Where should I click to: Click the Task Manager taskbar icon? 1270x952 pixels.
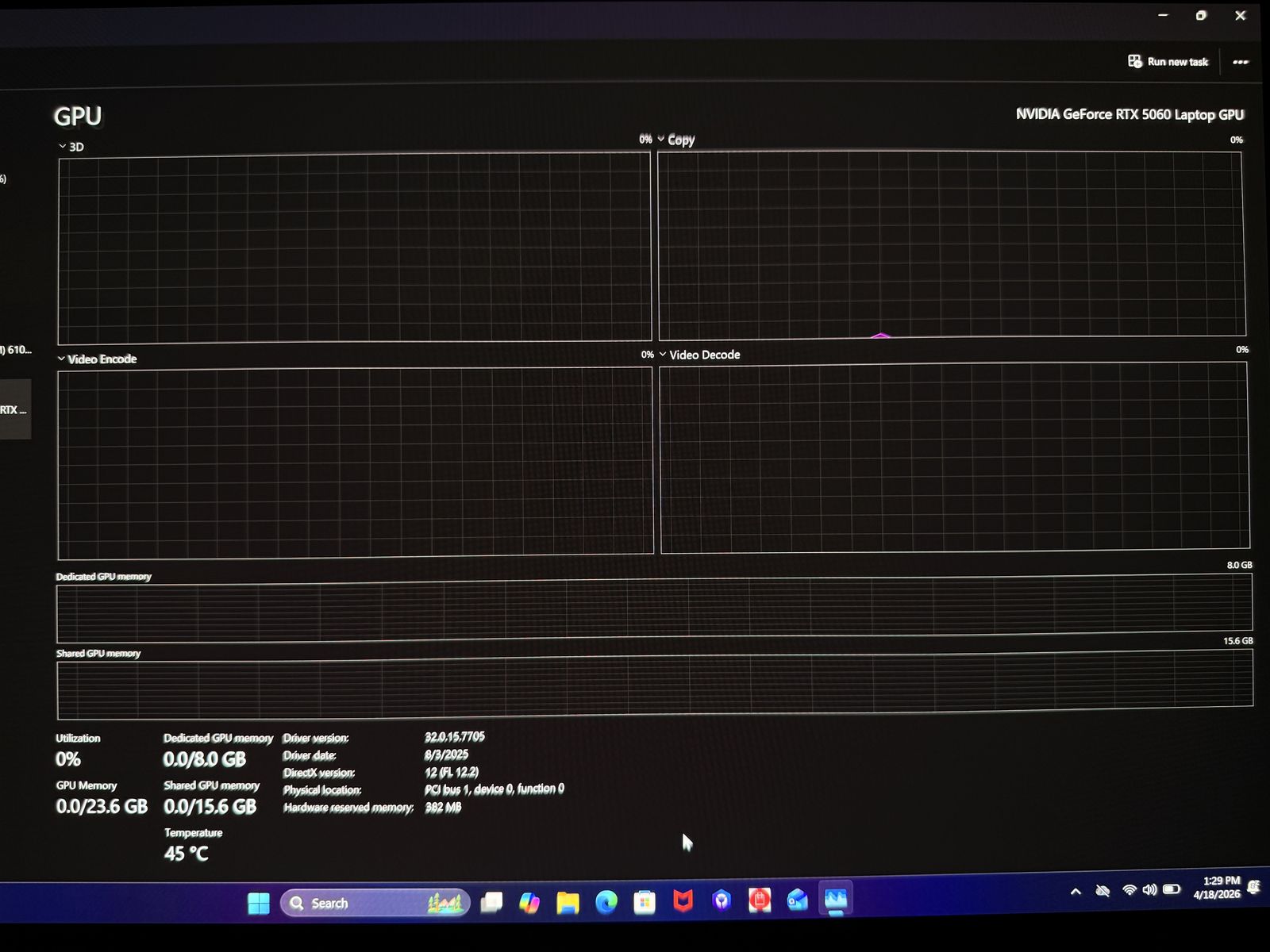[x=836, y=899]
